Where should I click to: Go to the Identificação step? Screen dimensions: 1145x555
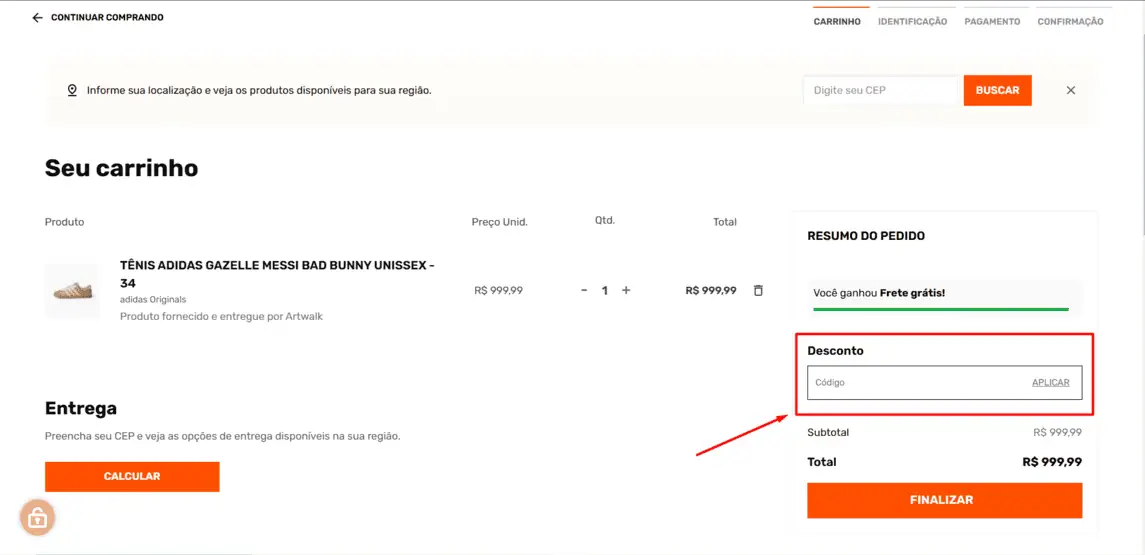912,21
